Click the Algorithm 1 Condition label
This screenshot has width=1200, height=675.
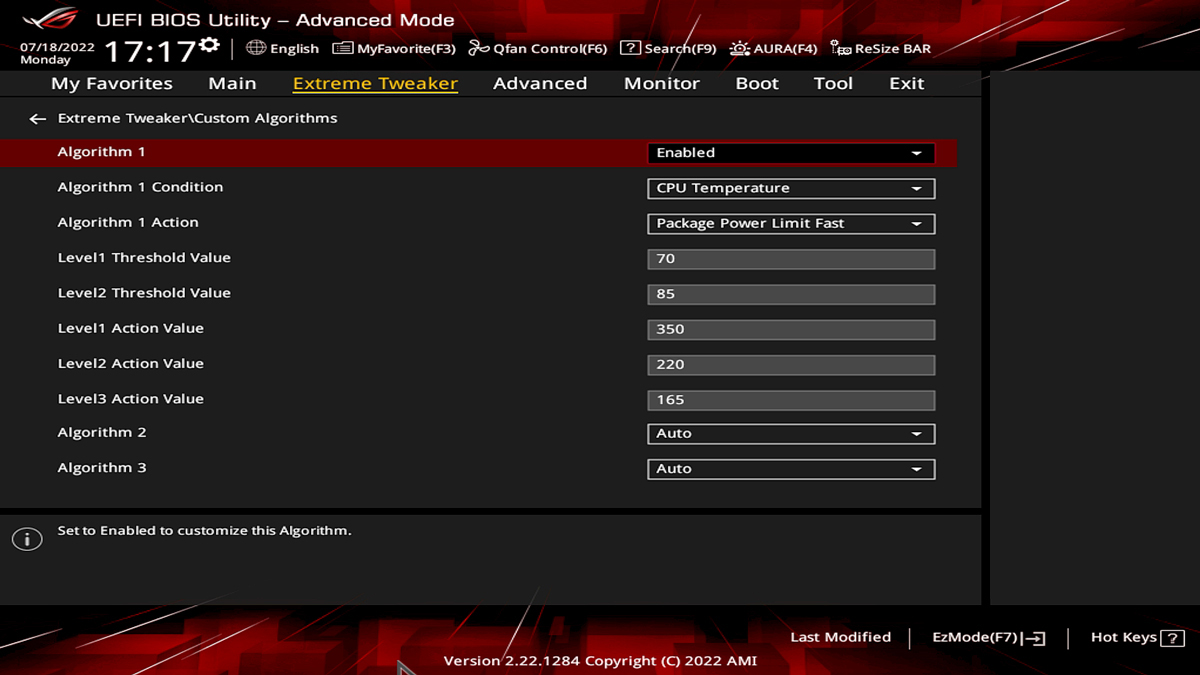140,187
